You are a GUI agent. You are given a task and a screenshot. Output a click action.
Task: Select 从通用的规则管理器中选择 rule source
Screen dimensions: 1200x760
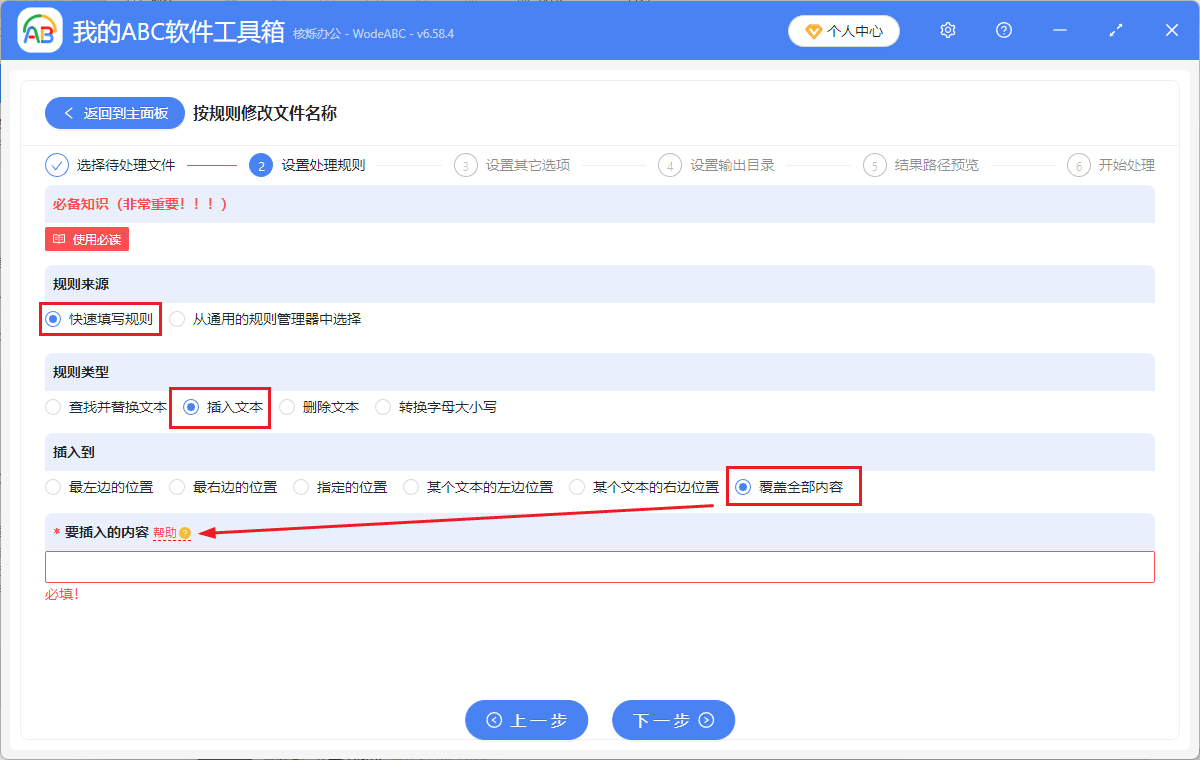(x=176, y=319)
